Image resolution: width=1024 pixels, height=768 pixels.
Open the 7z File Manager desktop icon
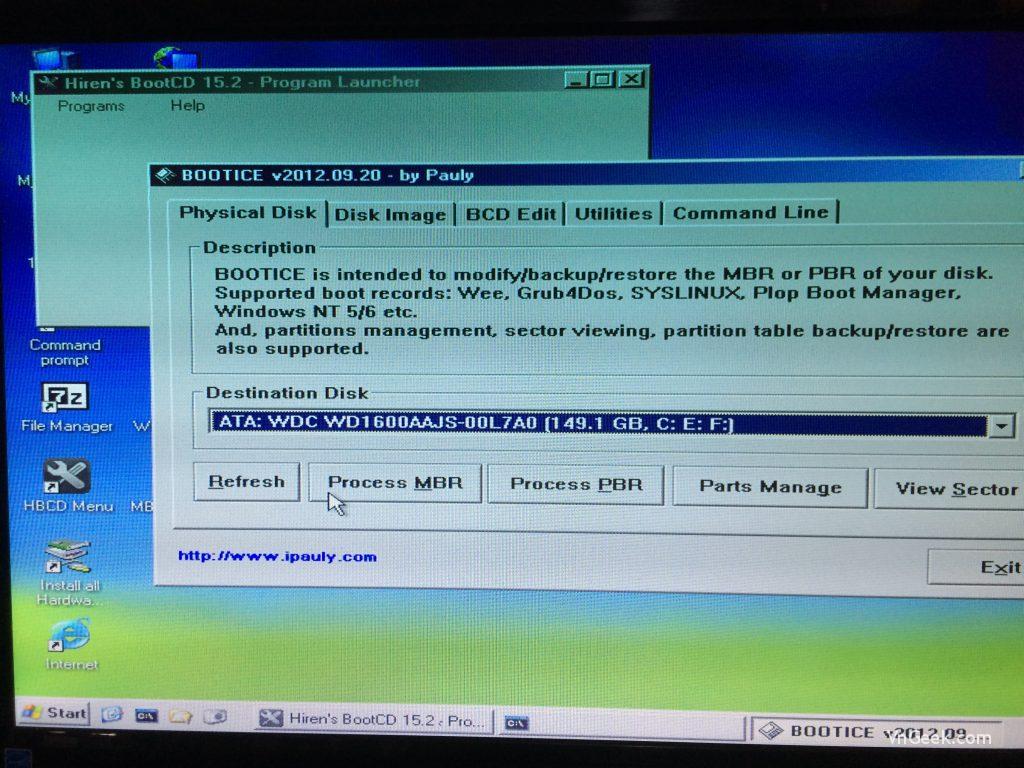(x=65, y=408)
